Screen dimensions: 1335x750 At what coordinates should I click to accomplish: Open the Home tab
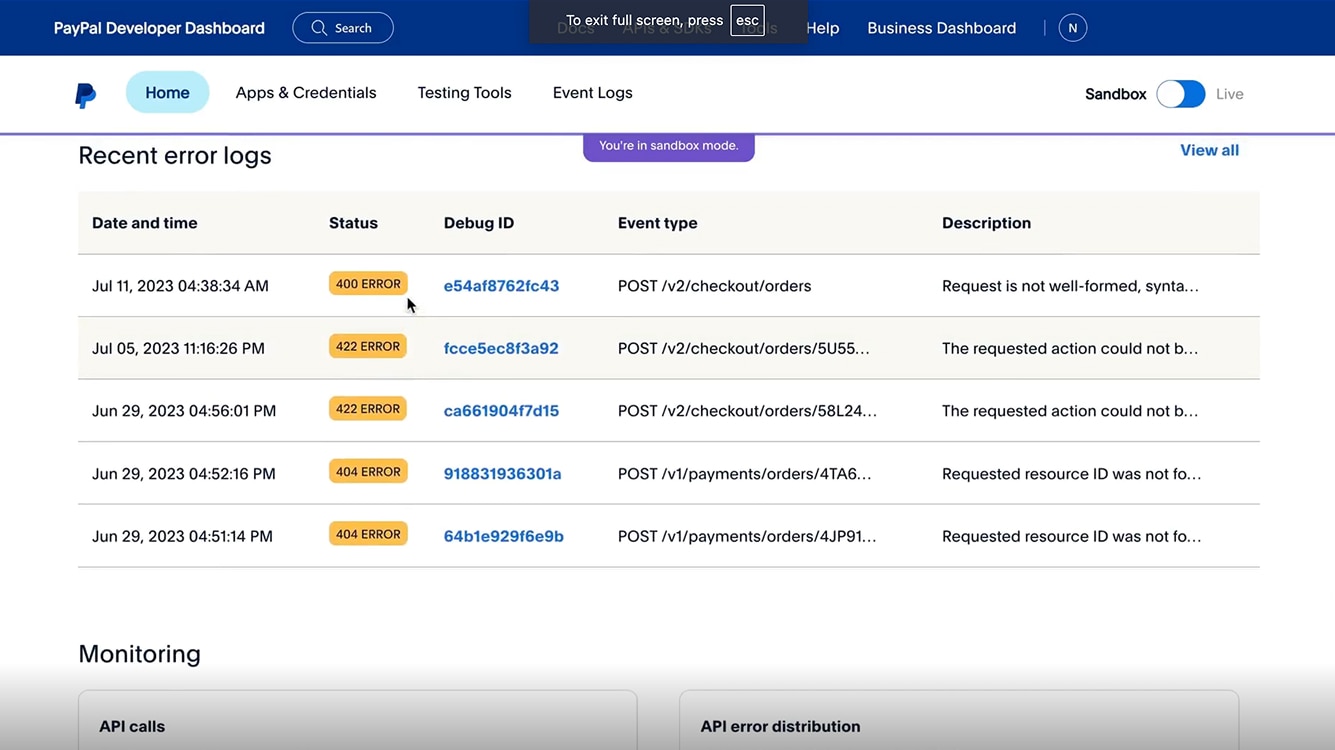click(167, 93)
